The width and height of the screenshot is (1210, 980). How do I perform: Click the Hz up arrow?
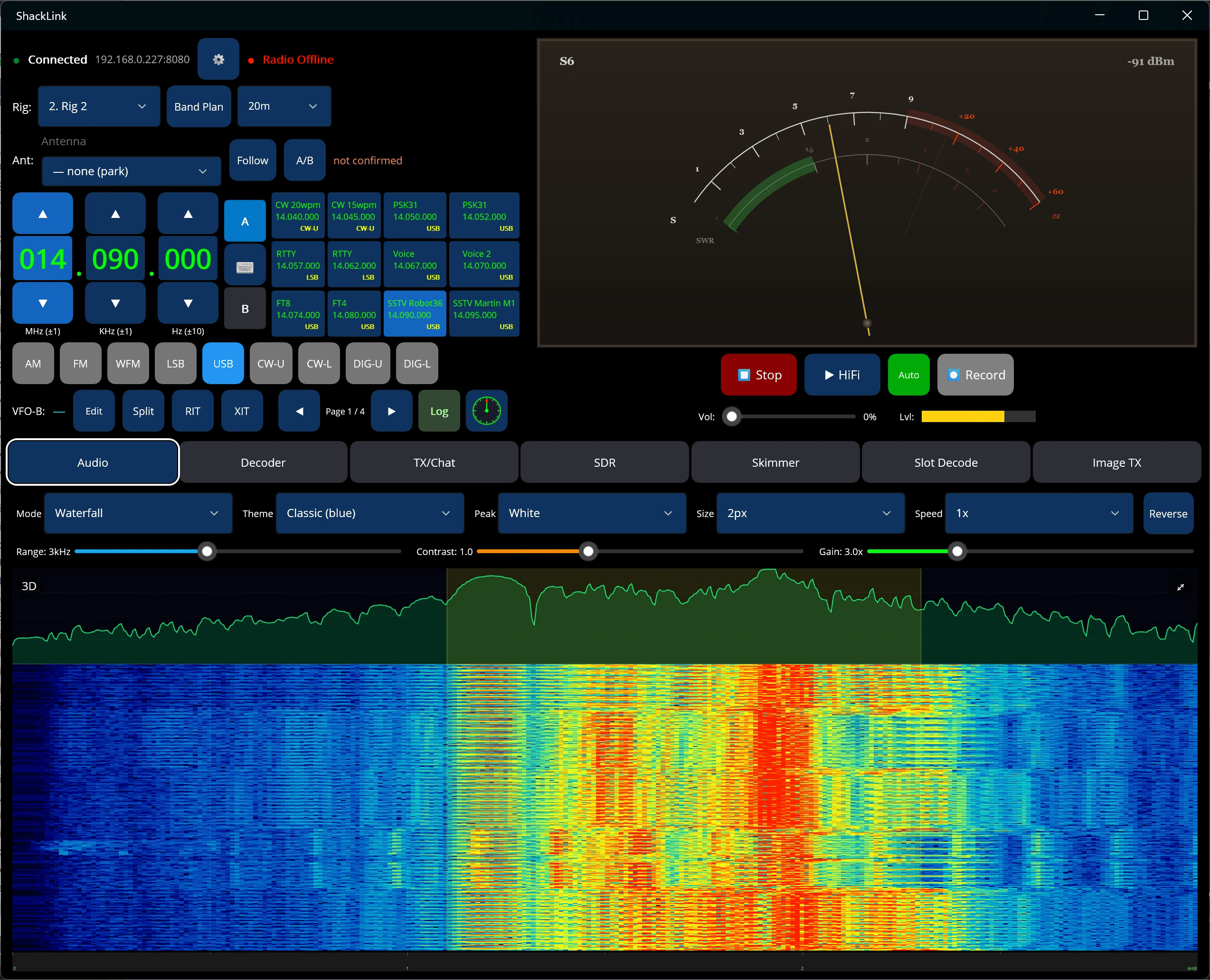tap(188, 214)
